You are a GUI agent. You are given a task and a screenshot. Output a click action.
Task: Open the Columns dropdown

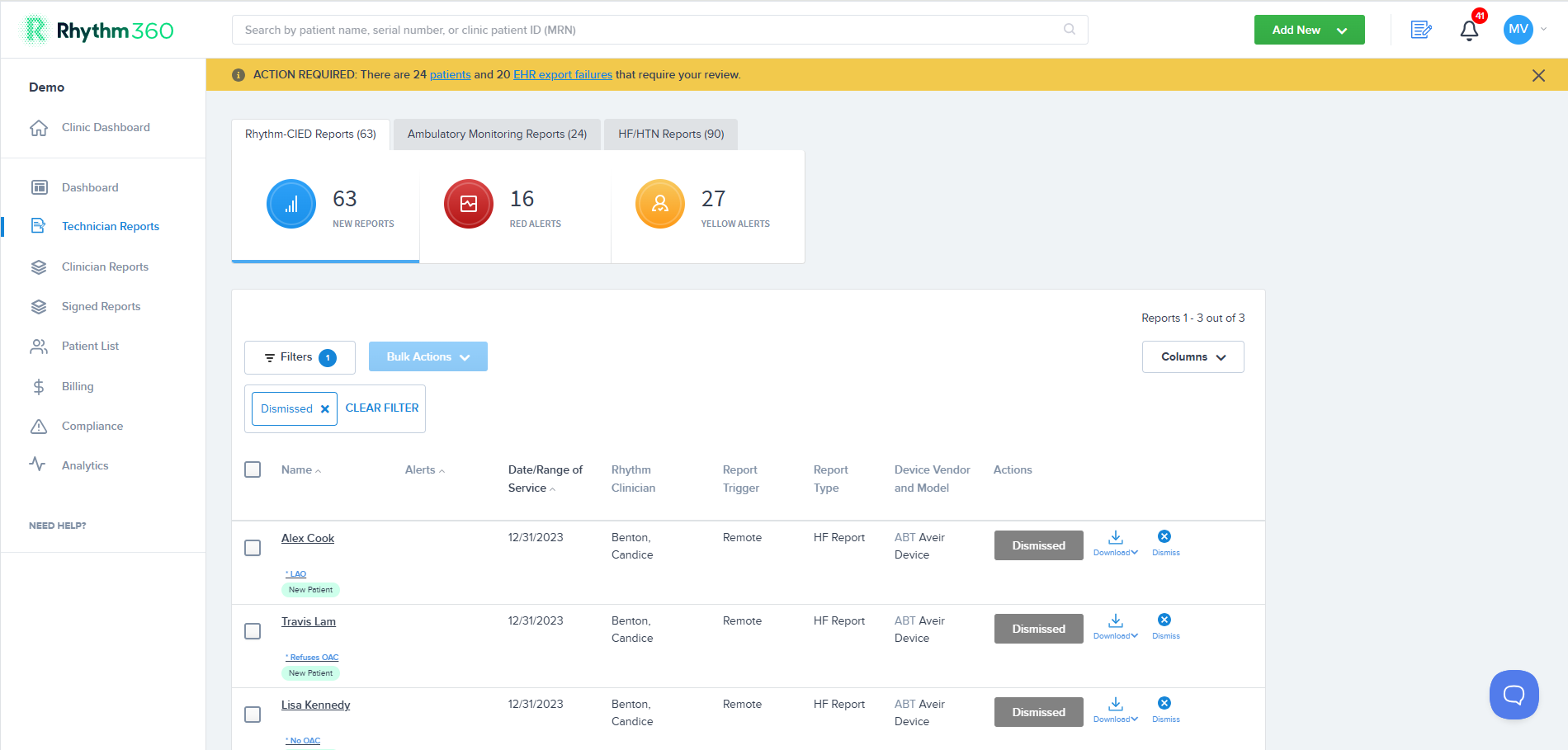pyautogui.click(x=1193, y=357)
